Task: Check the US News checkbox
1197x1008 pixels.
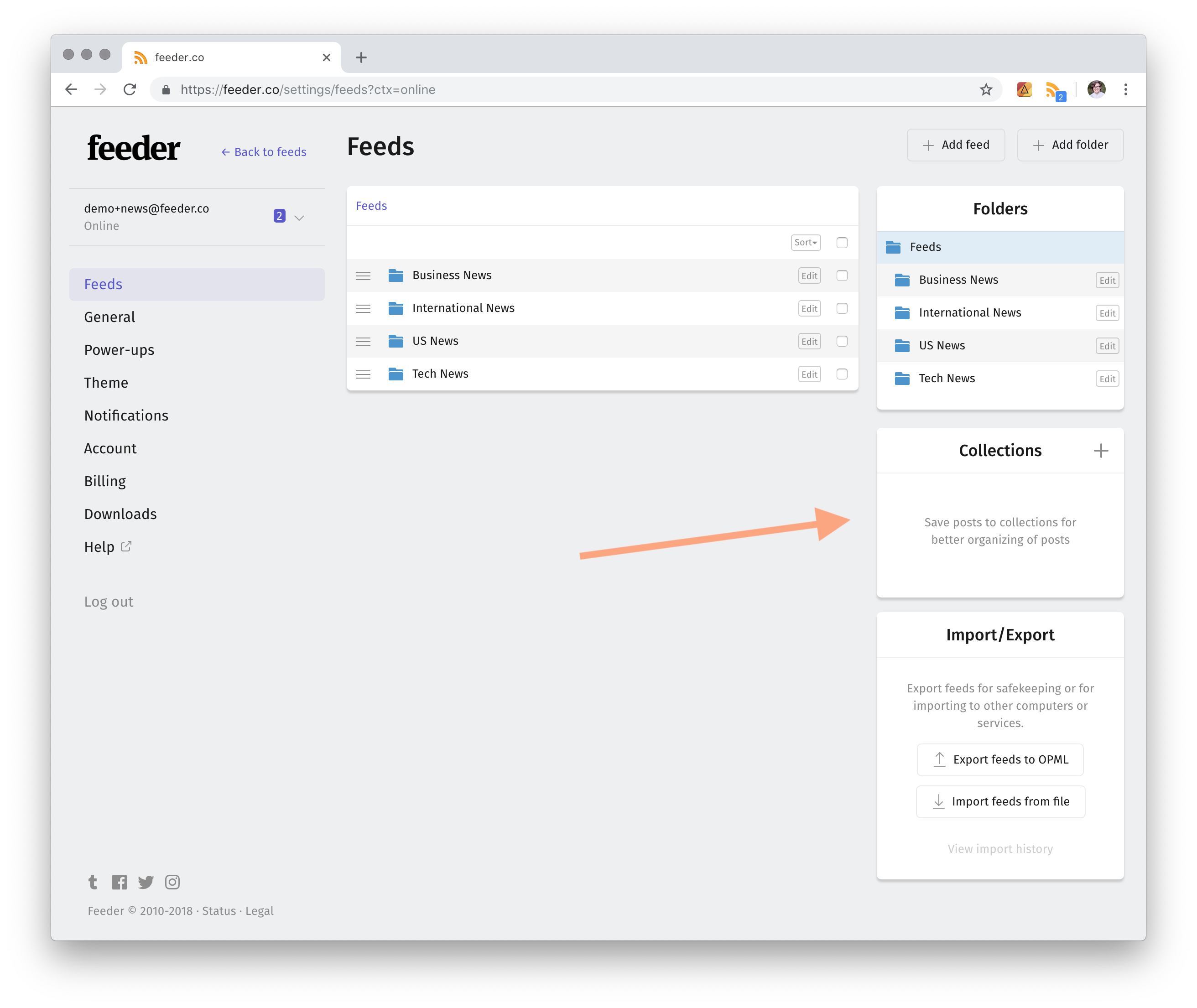Action: (841, 341)
